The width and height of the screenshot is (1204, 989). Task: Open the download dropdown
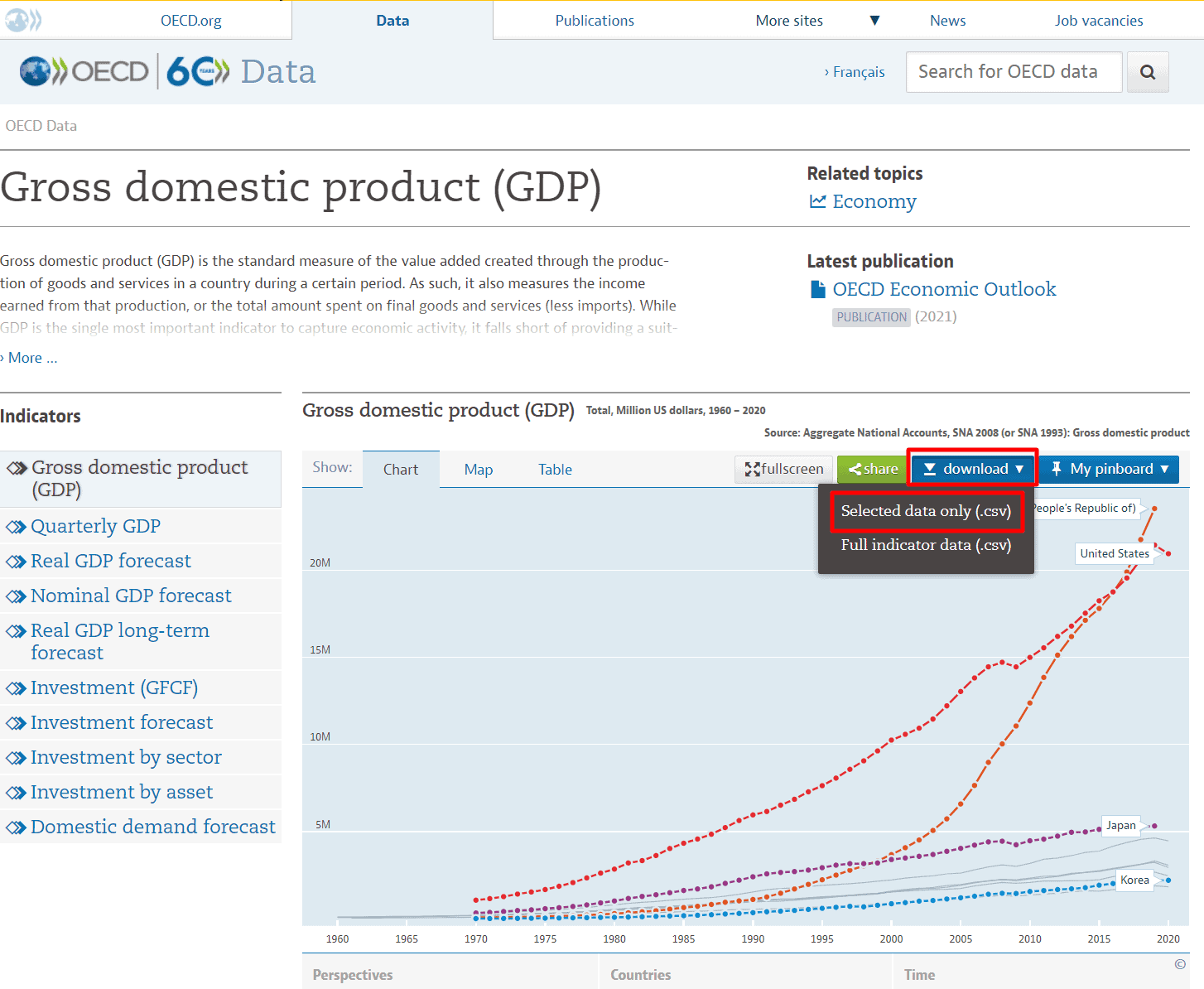[x=973, y=469]
